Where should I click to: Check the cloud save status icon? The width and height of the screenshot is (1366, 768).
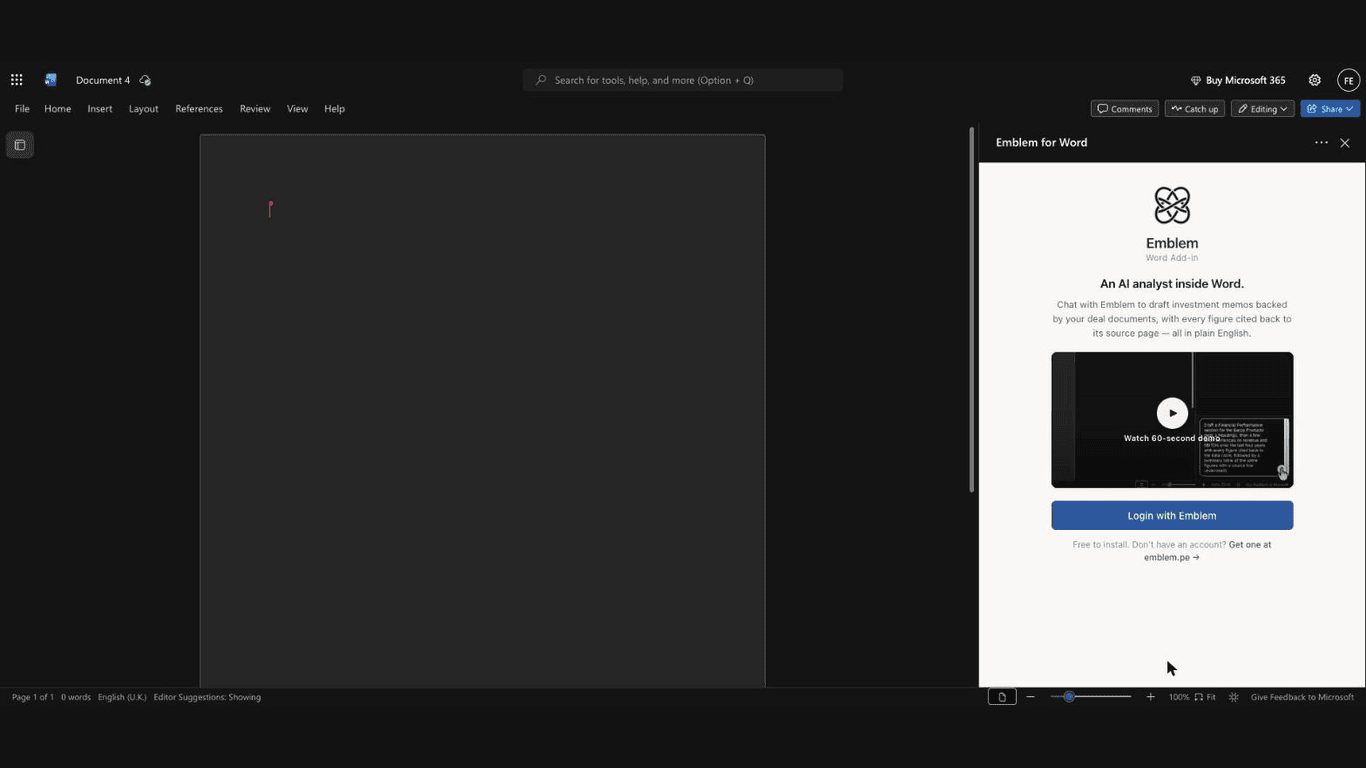(145, 80)
